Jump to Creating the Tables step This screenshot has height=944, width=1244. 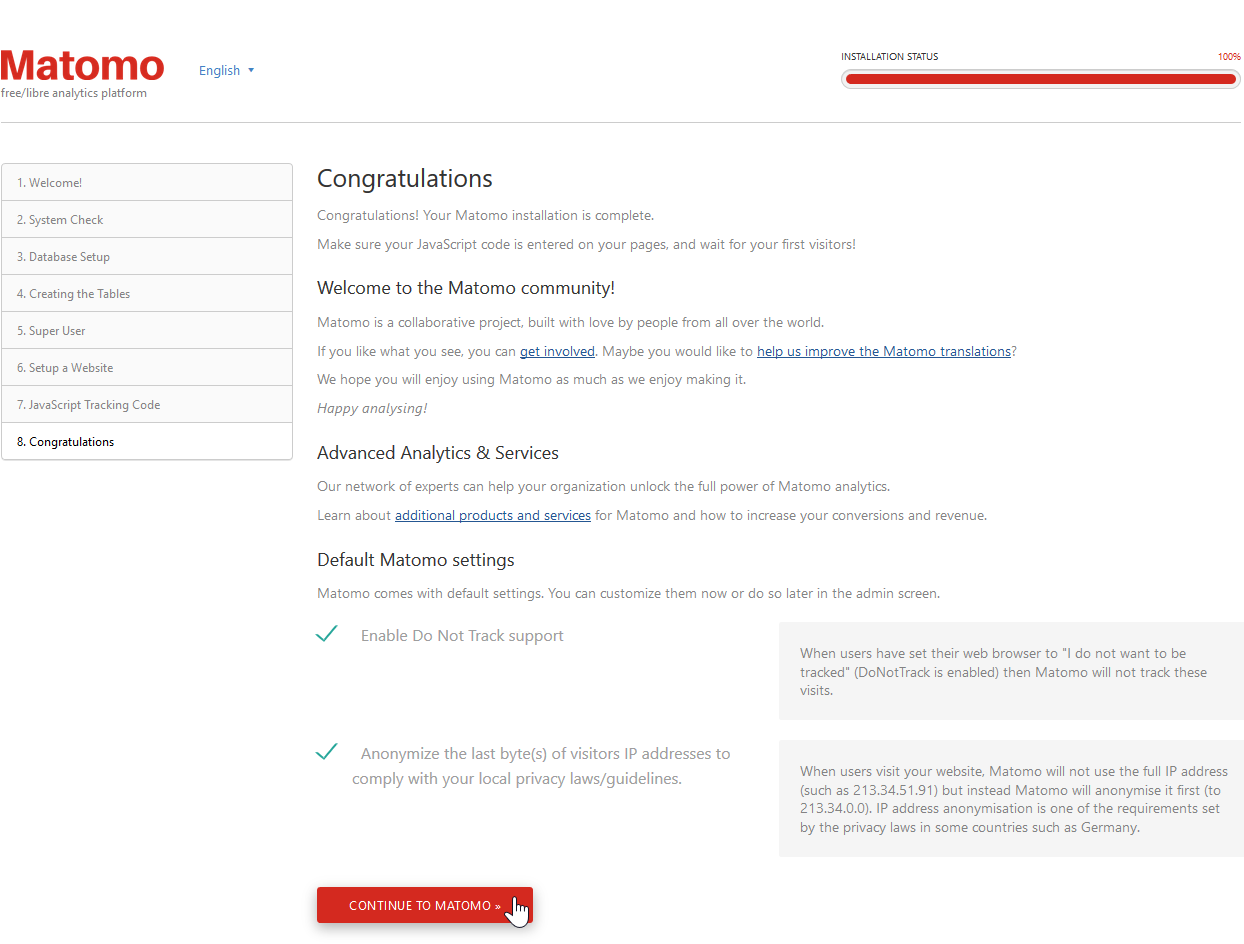[x=147, y=294]
